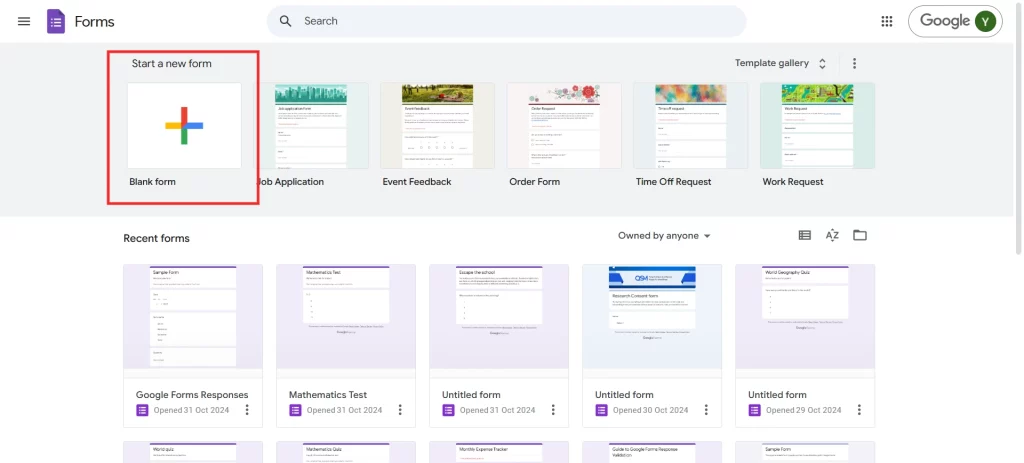Open the Job Application template
This screenshot has width=1024, height=463.
coord(311,125)
